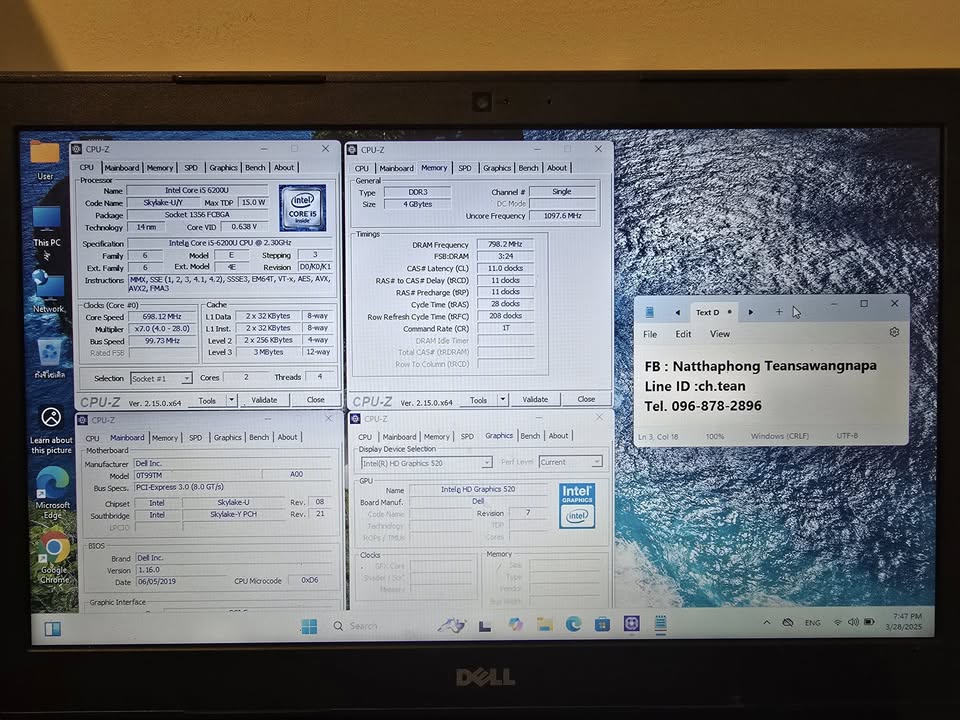
Task: Open Notepad settings gear
Action: coord(894,332)
